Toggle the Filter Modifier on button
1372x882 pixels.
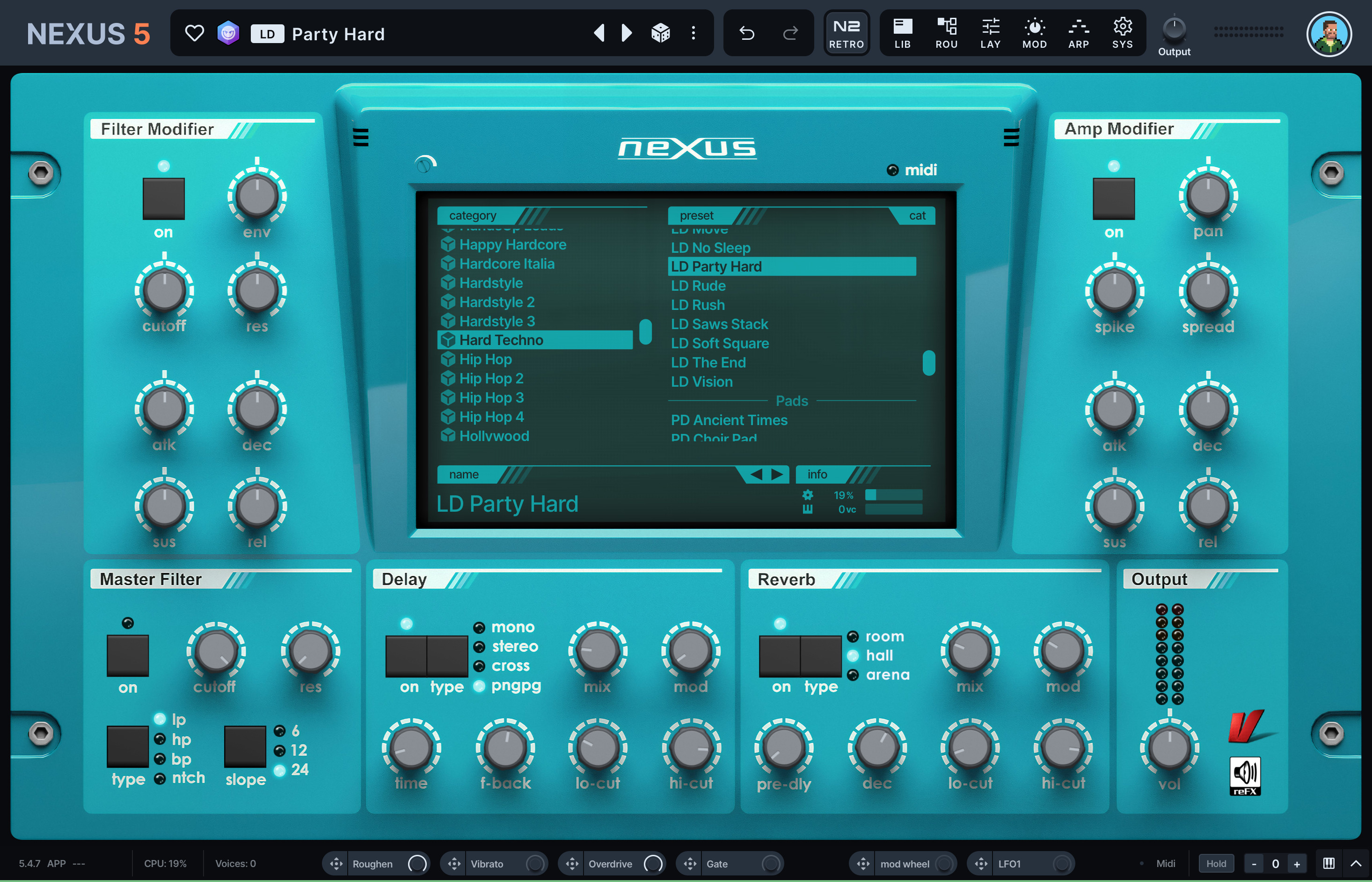[164, 198]
